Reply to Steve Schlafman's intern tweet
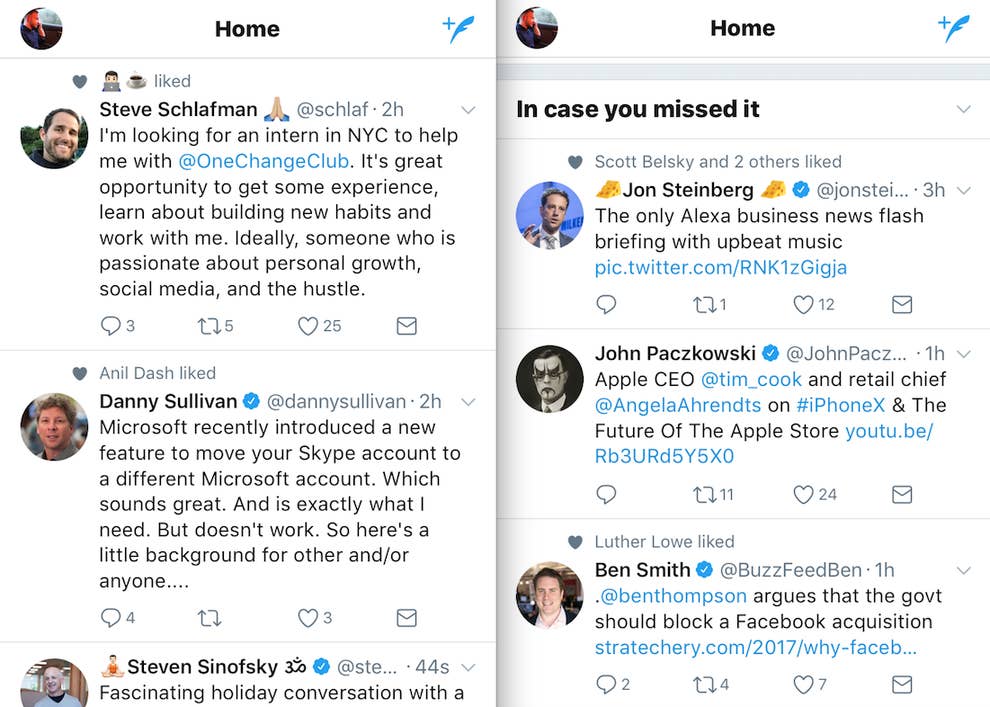The image size is (990, 707). click(111, 326)
